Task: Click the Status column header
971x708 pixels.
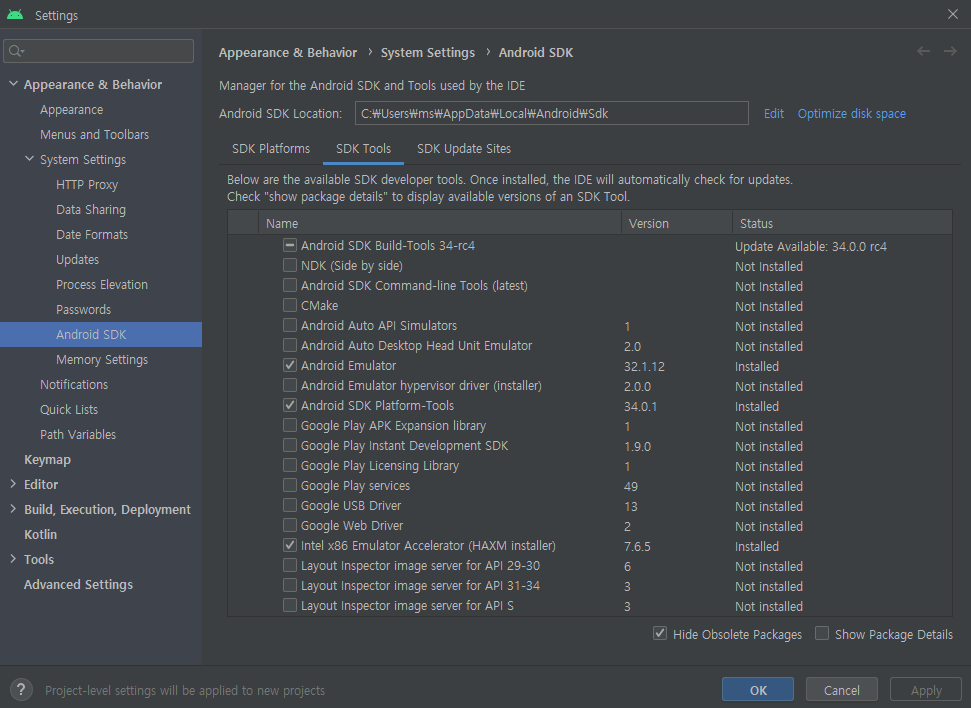Action: (x=842, y=223)
